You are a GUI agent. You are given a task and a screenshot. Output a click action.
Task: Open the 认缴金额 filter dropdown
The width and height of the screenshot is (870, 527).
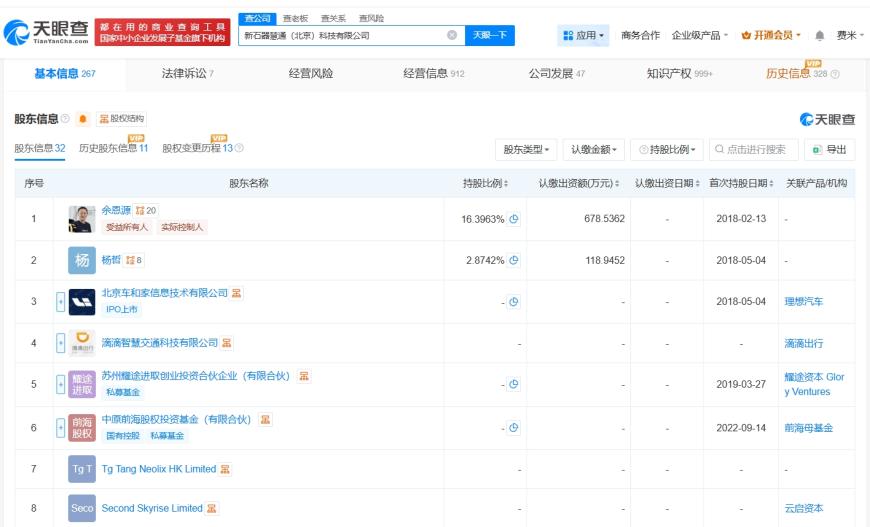[593, 150]
